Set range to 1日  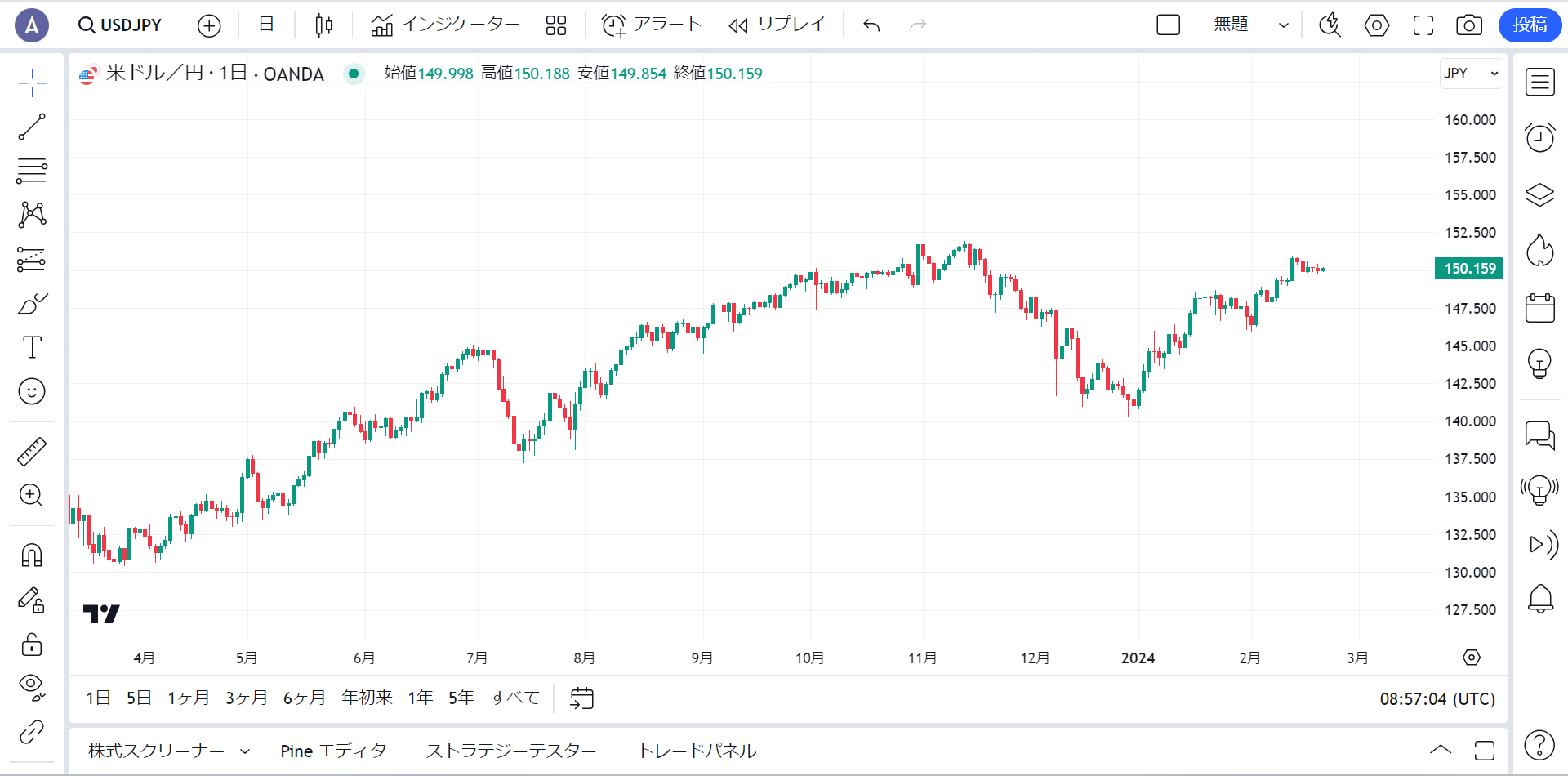pos(99,698)
